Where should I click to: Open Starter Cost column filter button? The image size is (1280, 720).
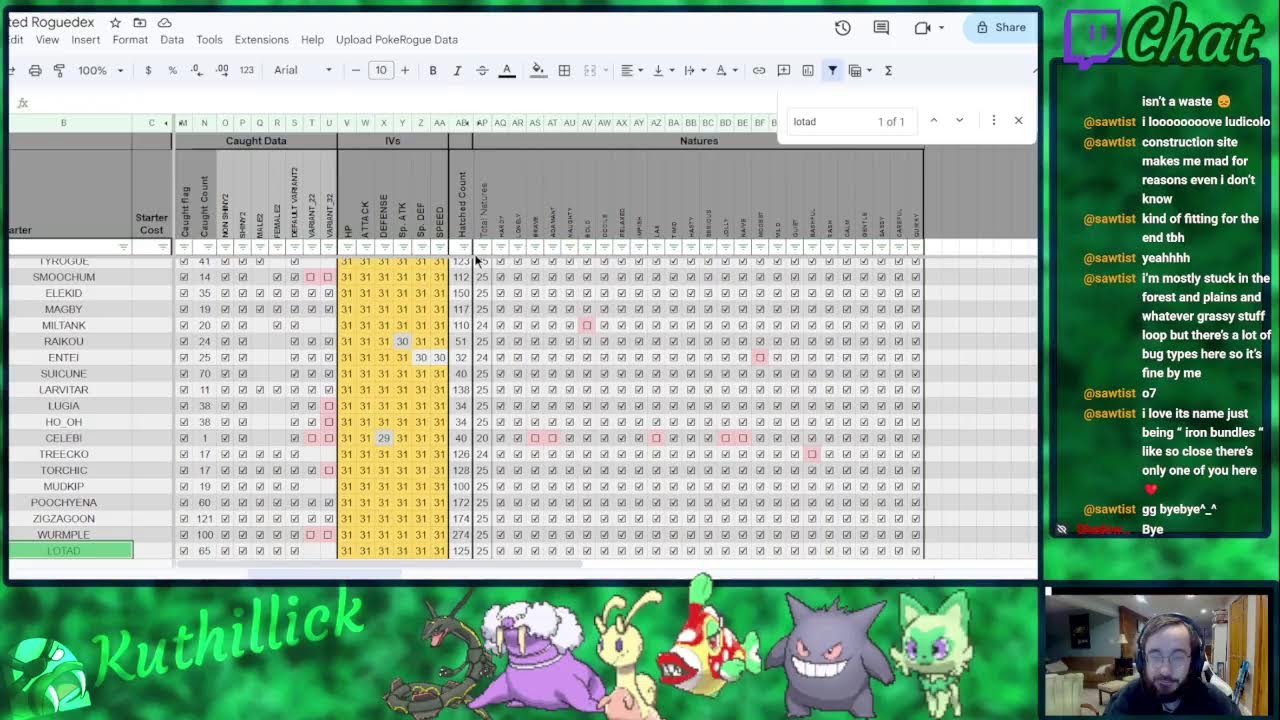pyautogui.click(x=163, y=247)
